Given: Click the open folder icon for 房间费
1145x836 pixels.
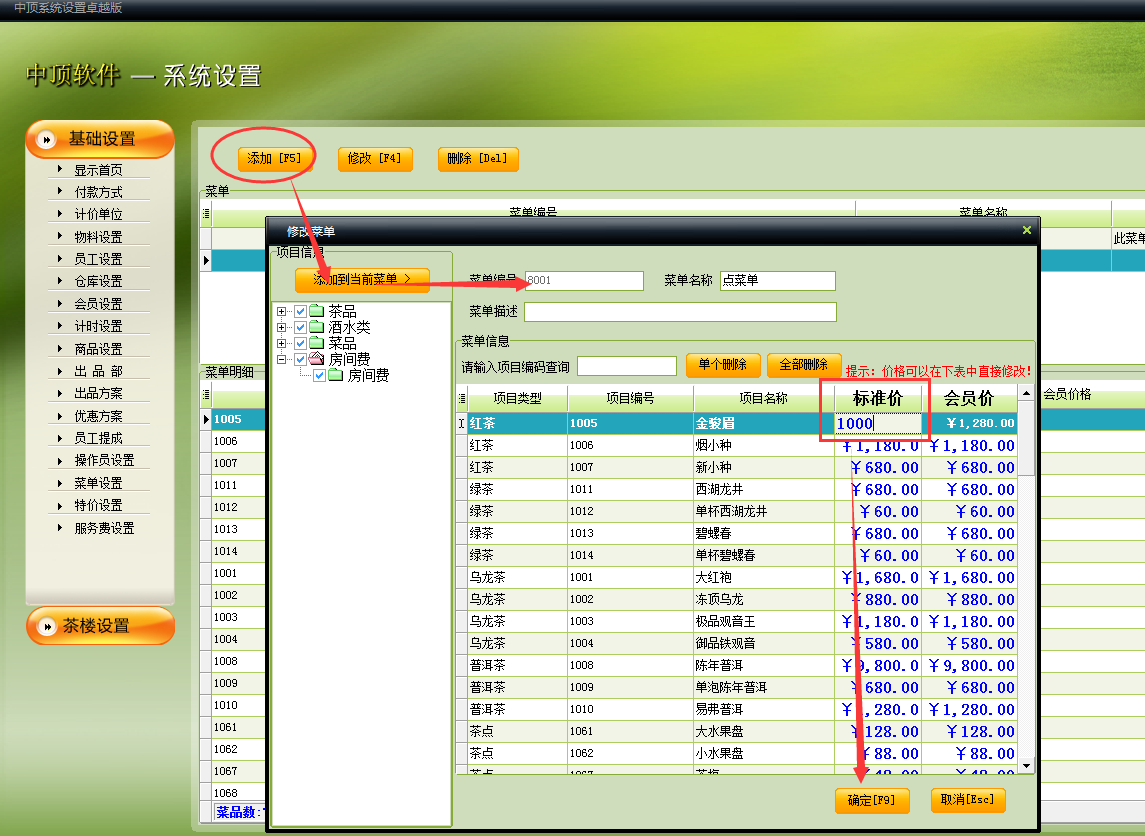Looking at the screenshot, I should coord(317,359).
